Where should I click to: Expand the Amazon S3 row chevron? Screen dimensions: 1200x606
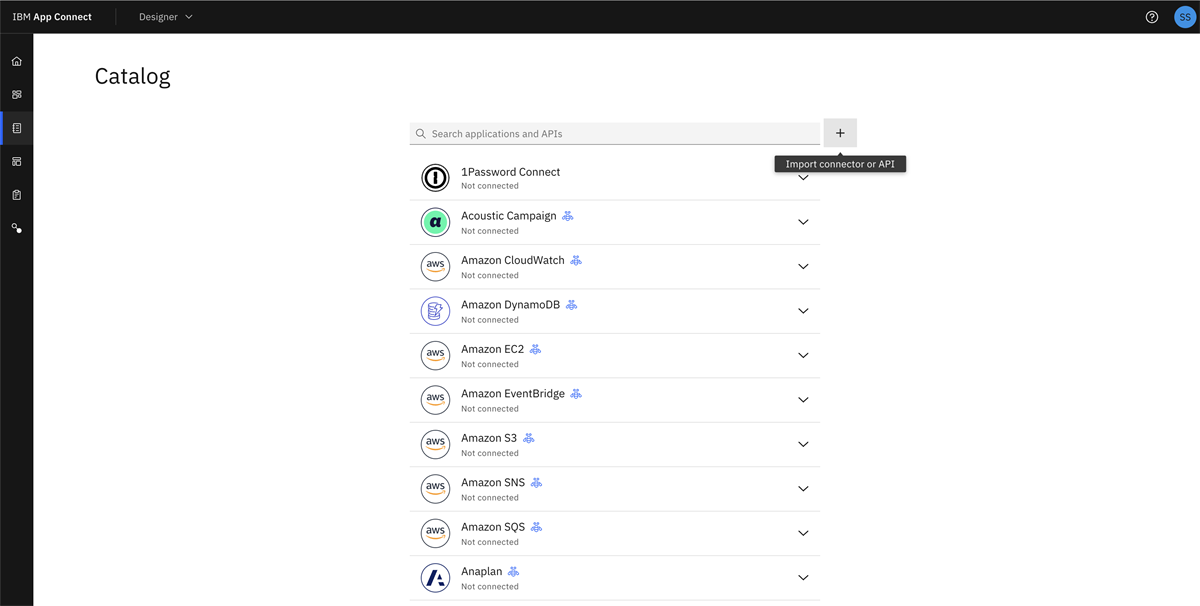coord(803,445)
